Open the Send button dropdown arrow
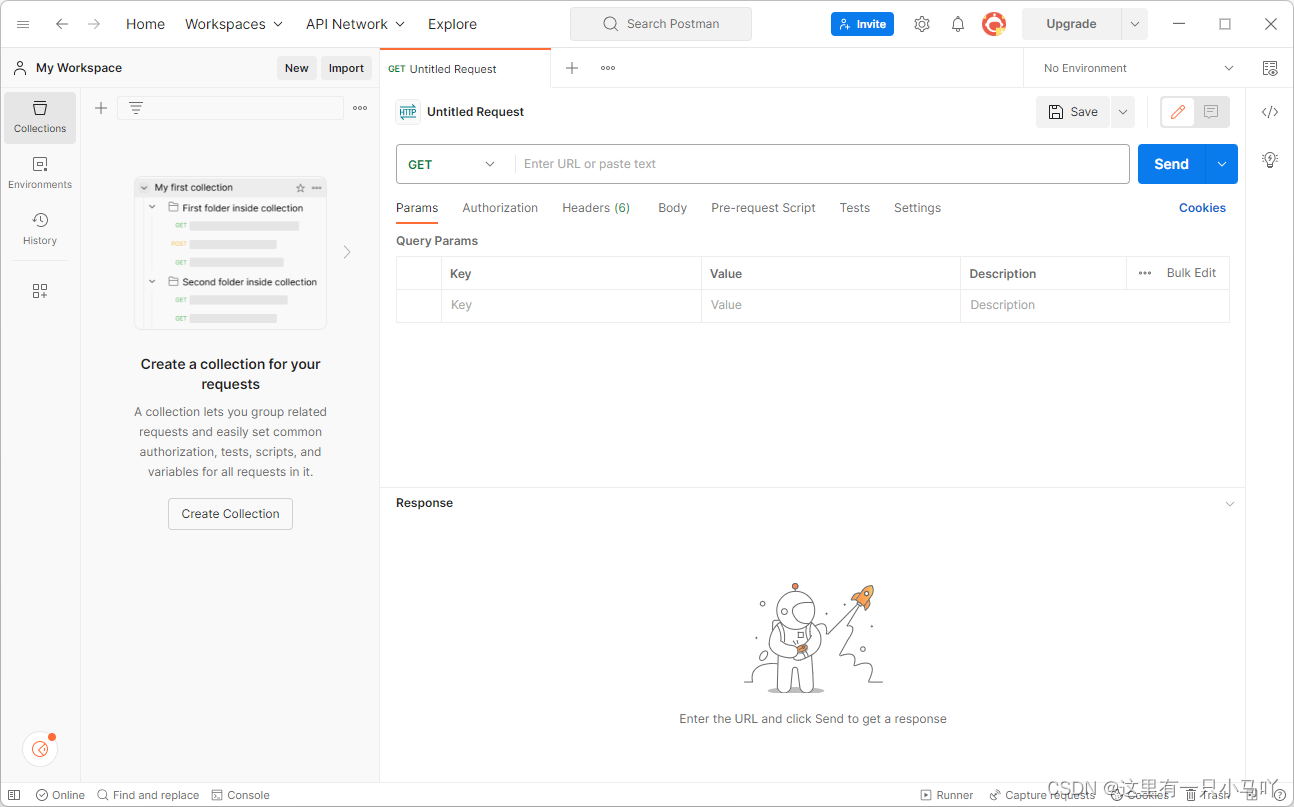Screen dimensions: 1294x807 click(1222, 164)
